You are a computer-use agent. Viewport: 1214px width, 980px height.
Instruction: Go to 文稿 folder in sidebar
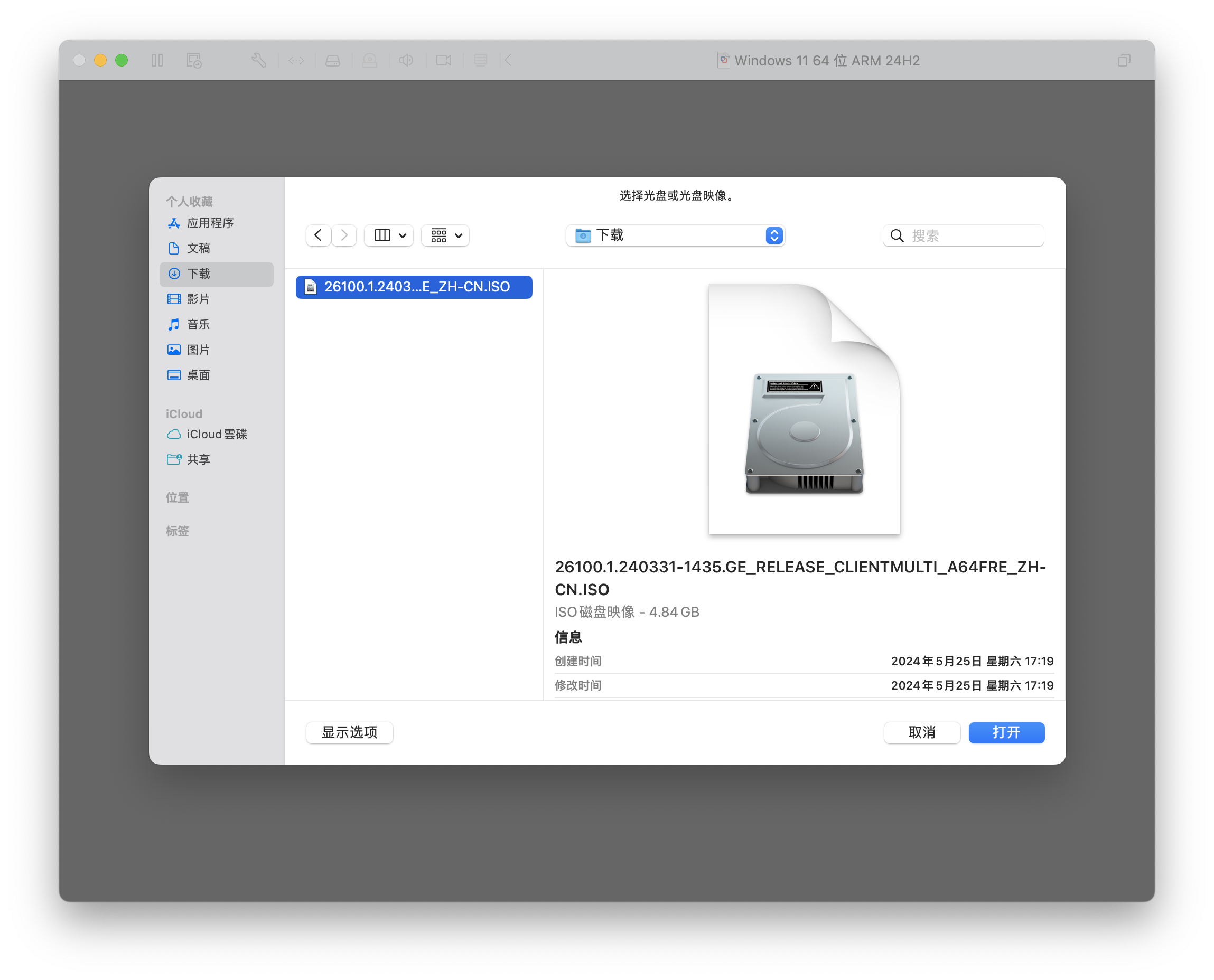tap(198, 248)
